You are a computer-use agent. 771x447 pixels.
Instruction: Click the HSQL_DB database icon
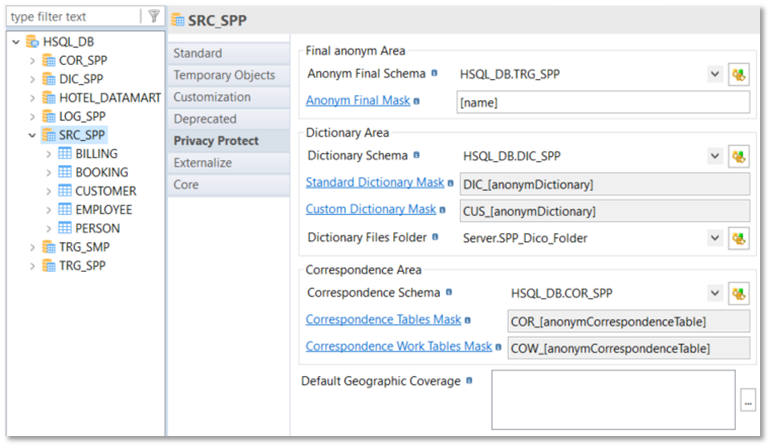pos(32,42)
